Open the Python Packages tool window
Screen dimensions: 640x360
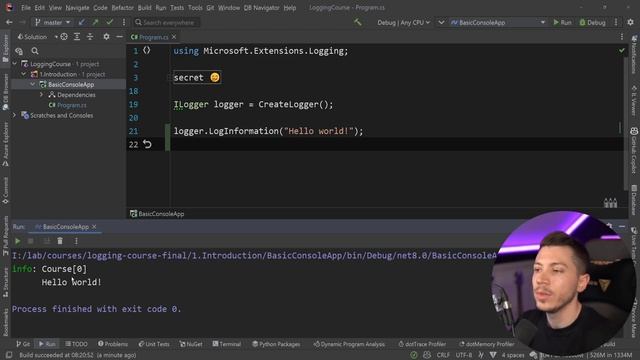(x=276, y=344)
